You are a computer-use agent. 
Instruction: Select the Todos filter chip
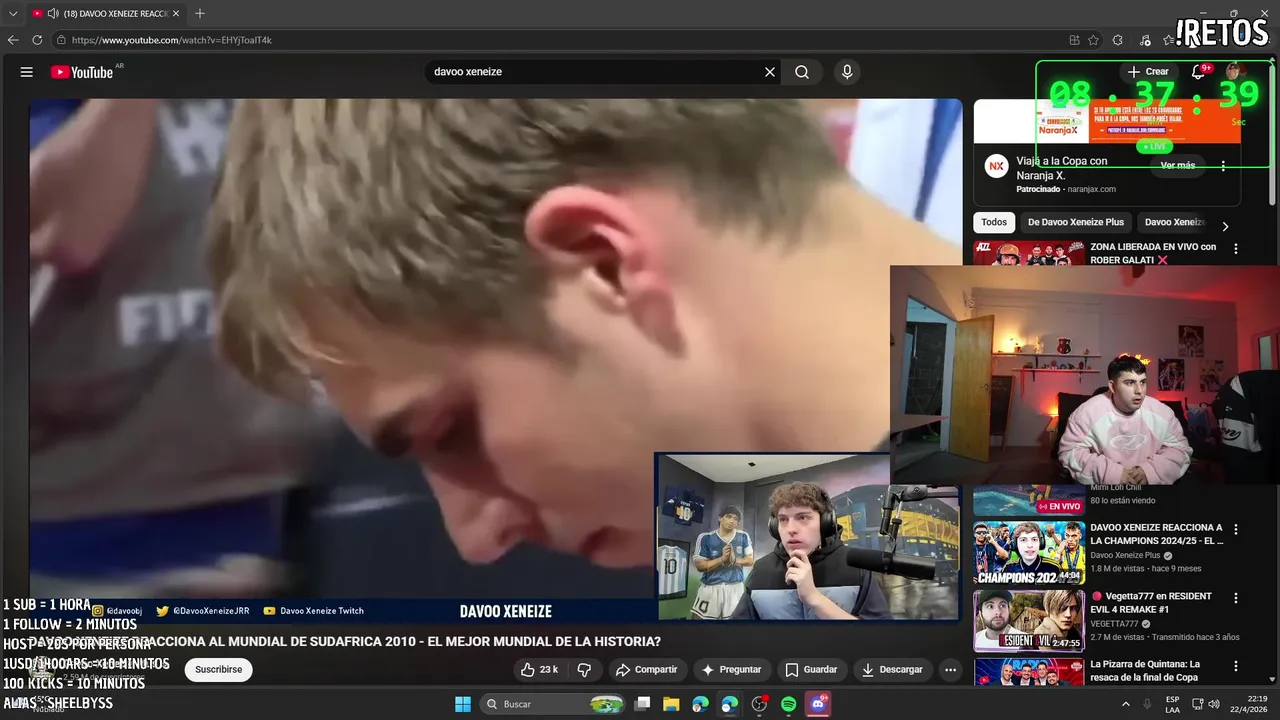click(994, 222)
